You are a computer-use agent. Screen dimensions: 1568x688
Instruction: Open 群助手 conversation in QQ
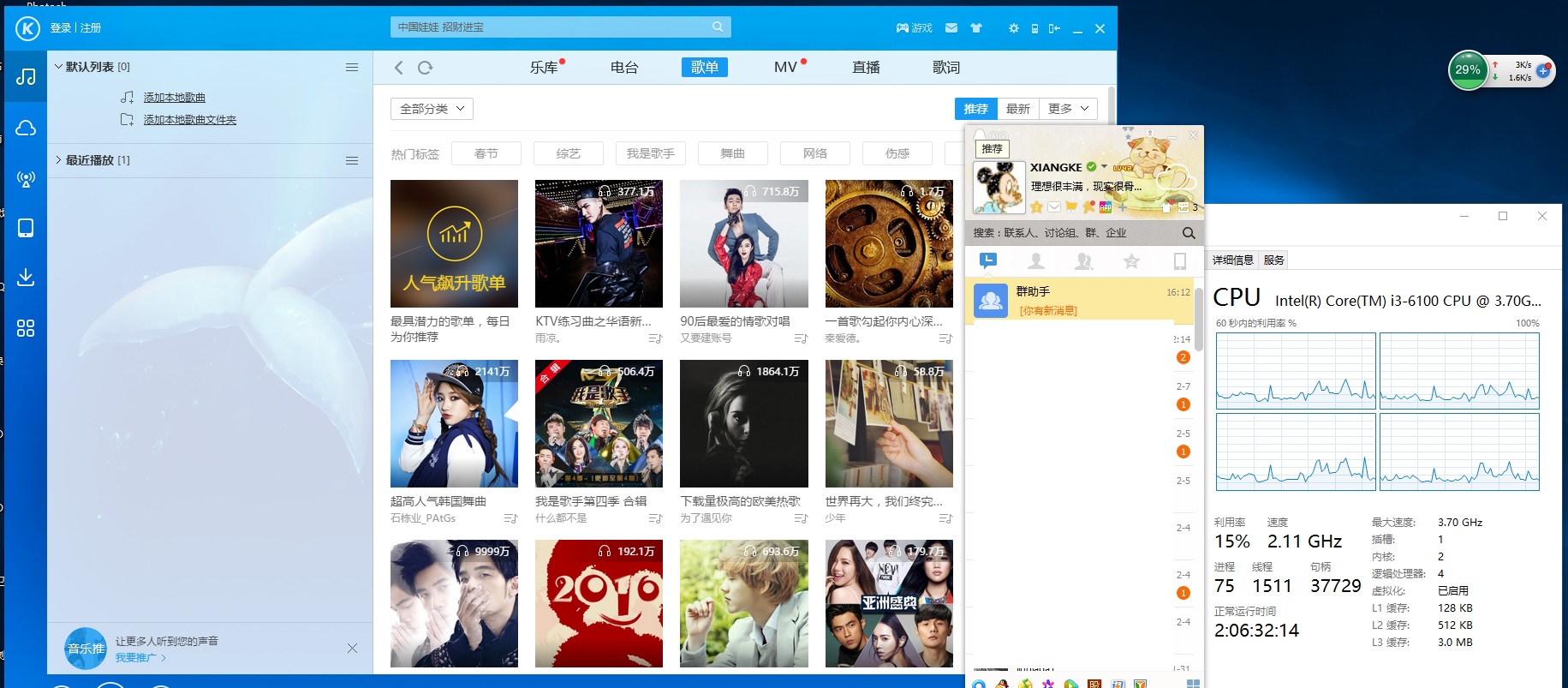1080,301
